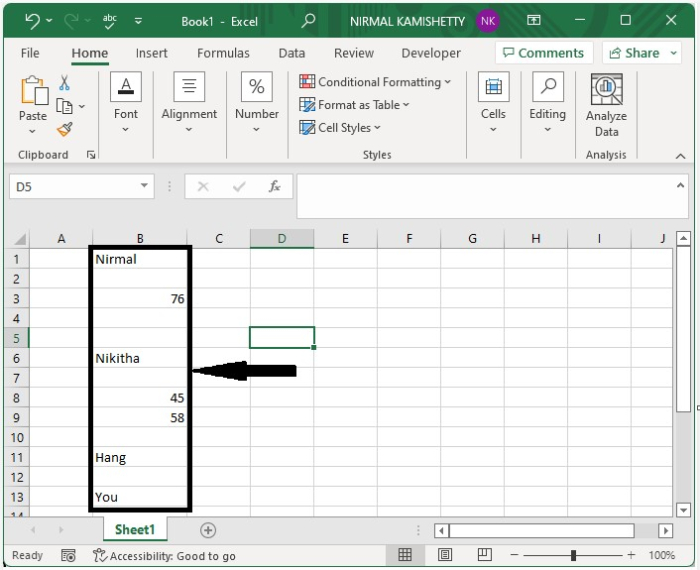Open the Clipboard dialog launcher
This screenshot has width=700, height=570.
tap(91, 155)
